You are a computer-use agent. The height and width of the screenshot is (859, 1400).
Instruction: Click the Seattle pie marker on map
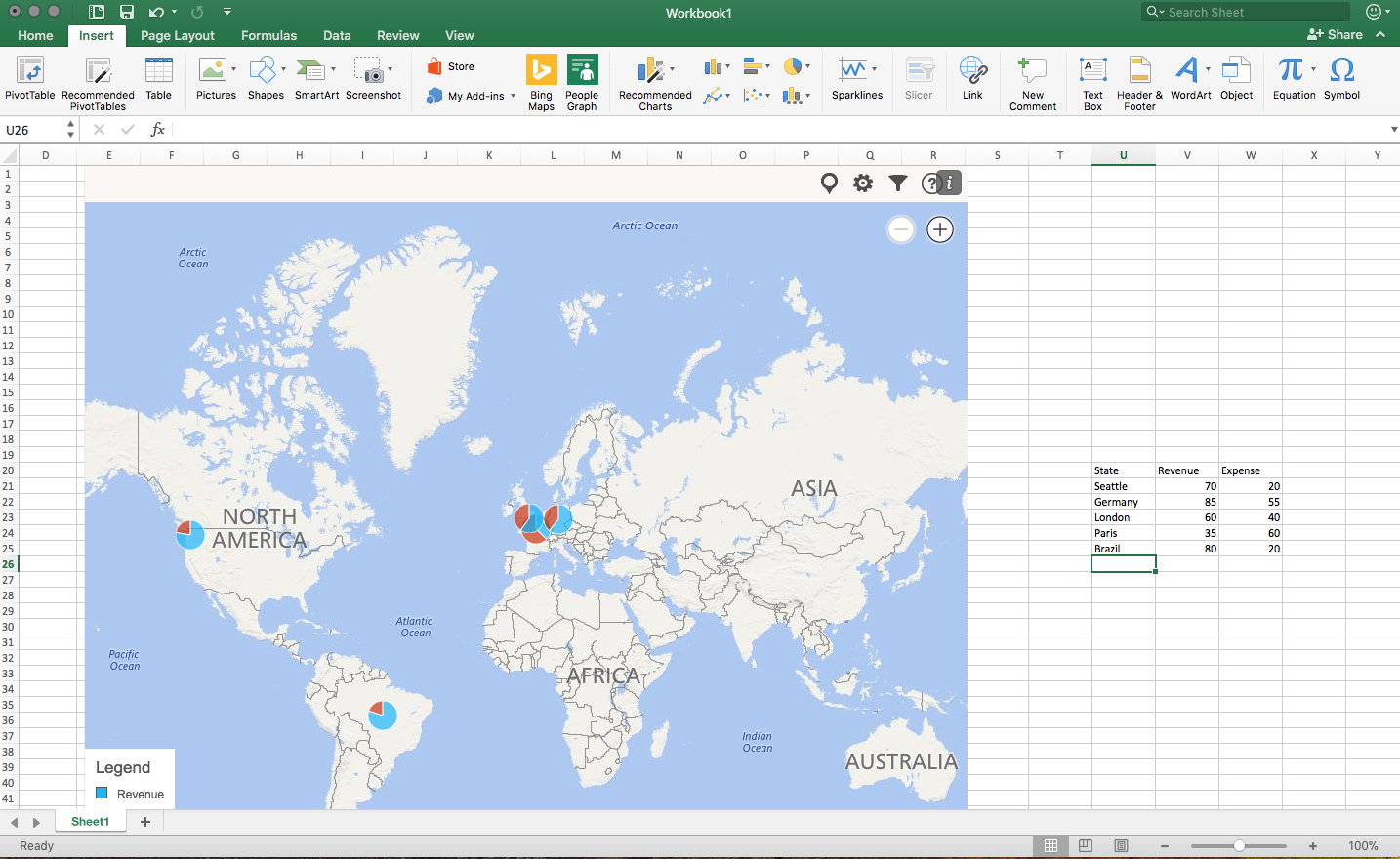[x=190, y=535]
